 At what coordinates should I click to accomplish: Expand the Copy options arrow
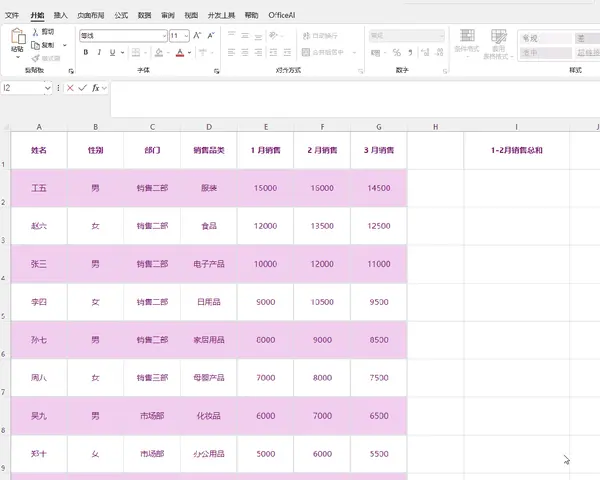coord(65,45)
